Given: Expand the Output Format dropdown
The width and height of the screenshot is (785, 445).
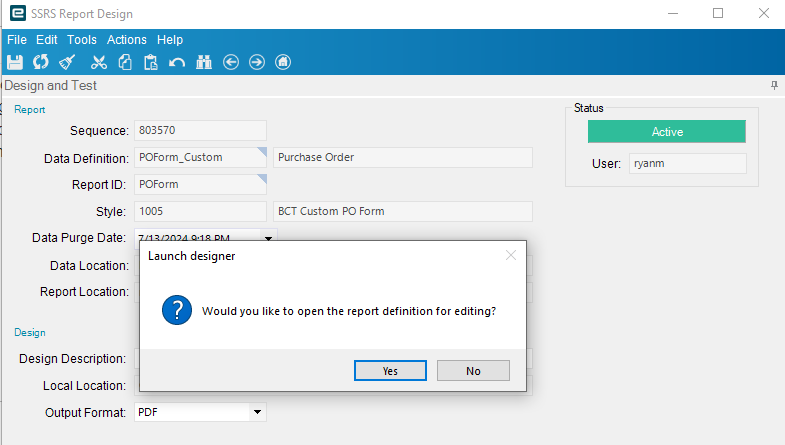Looking at the screenshot, I should pos(257,412).
